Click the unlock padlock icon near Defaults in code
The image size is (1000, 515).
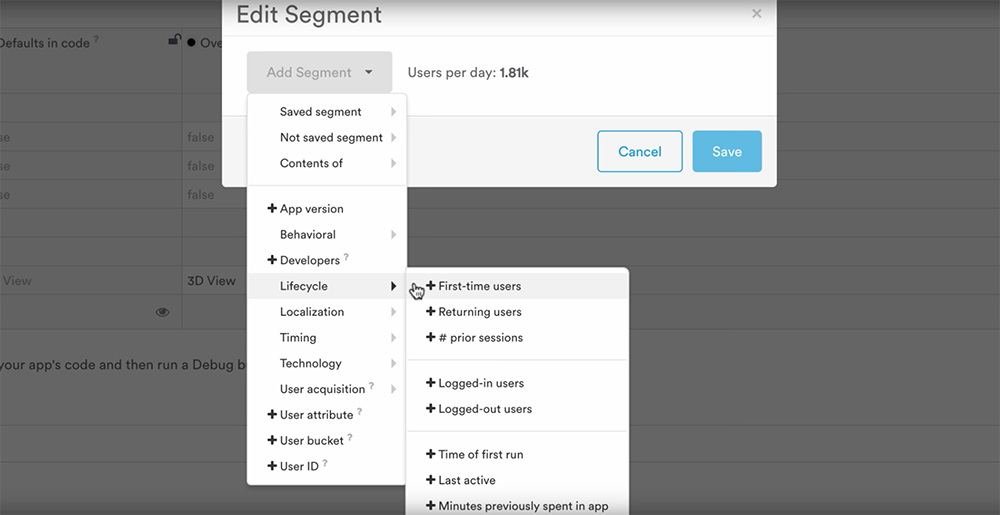[174, 40]
